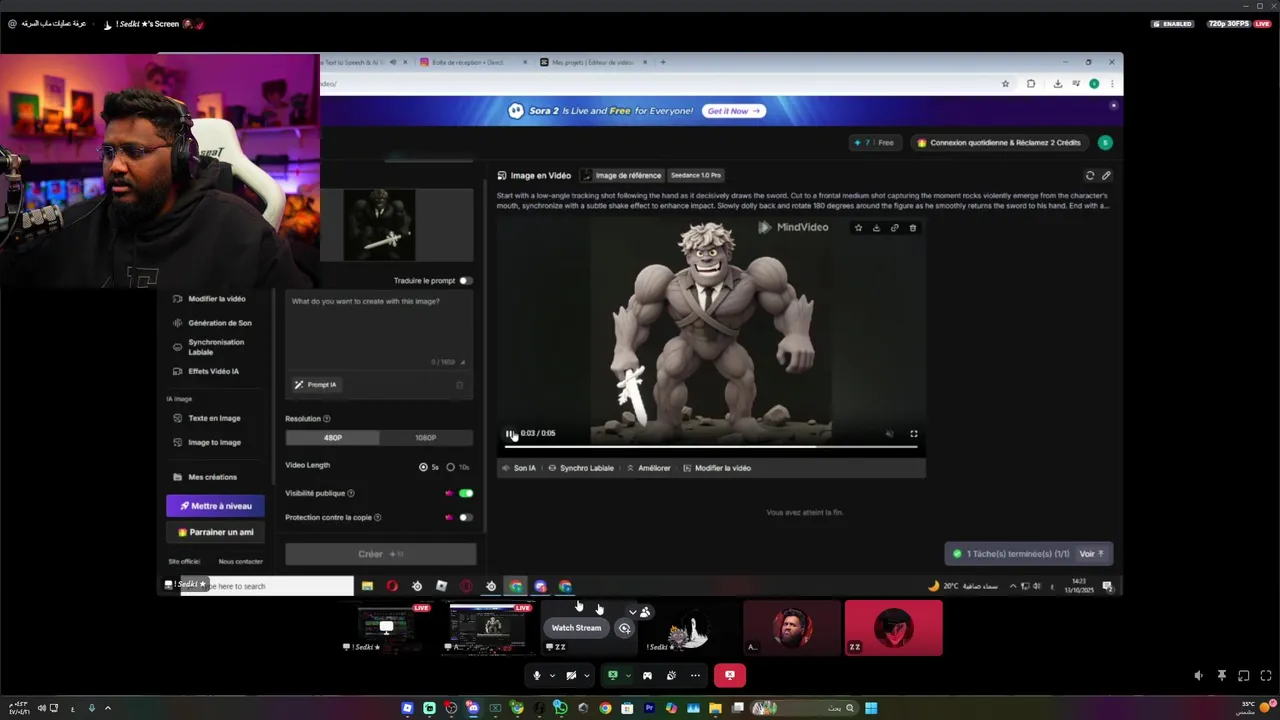Pause the generated video playback
1280x720 pixels.
[x=509, y=433]
